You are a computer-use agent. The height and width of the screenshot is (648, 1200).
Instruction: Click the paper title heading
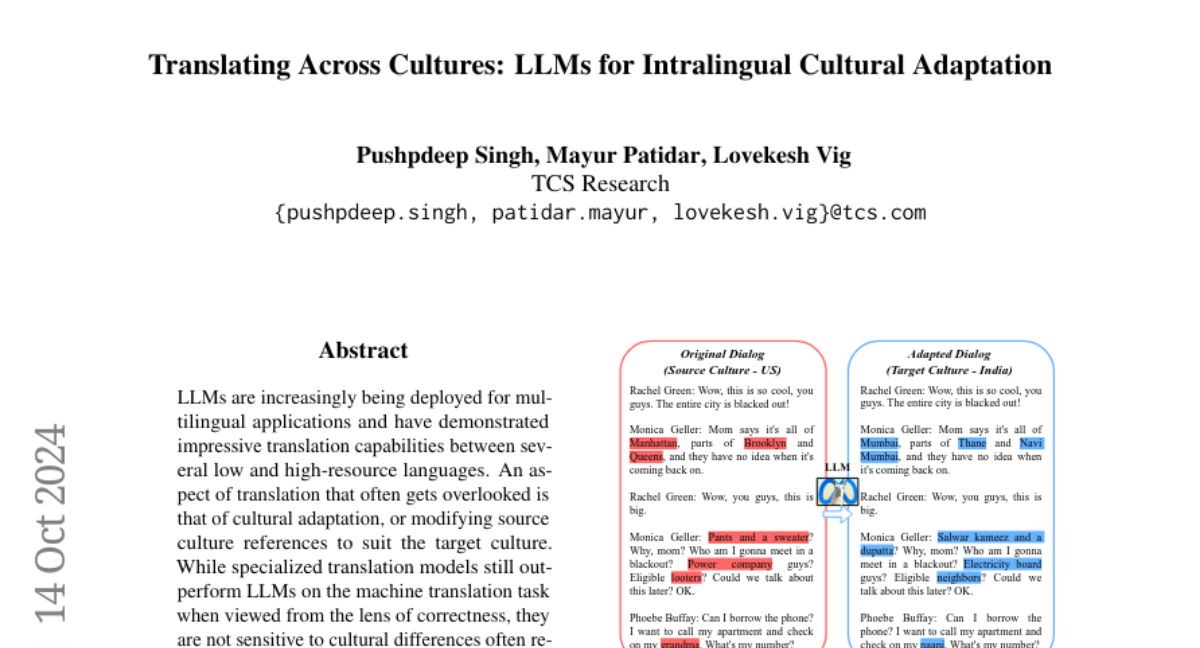pos(600,65)
